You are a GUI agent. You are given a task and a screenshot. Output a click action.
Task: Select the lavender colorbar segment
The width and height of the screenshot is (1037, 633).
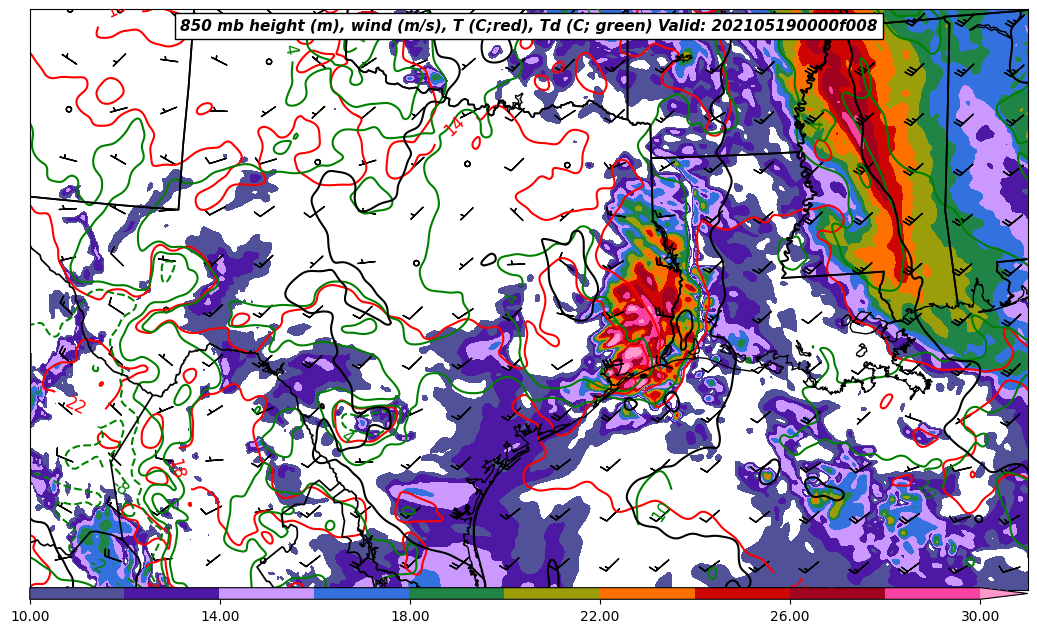coord(267,594)
